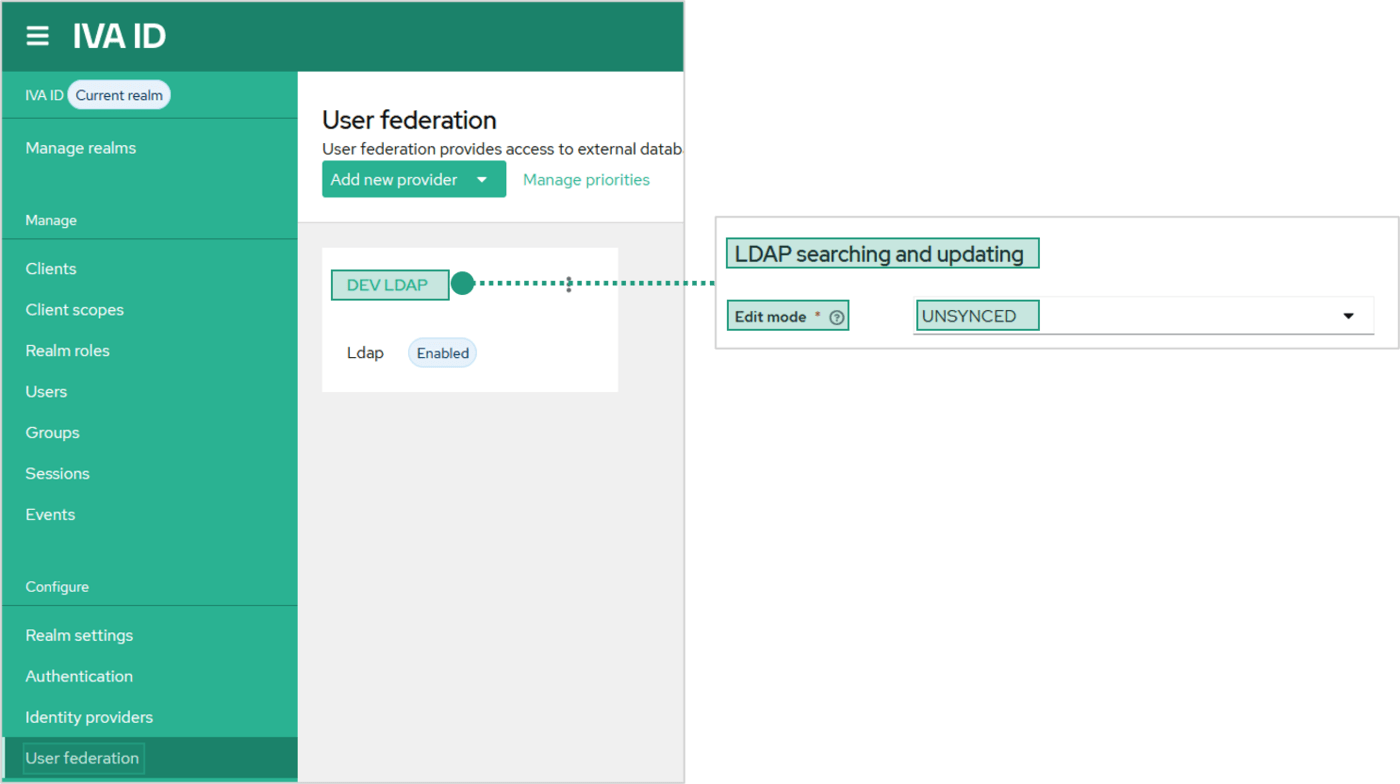Screen dimensions: 1400x784
Task: Open Sessions in the sidebar
Action: click(x=58, y=474)
